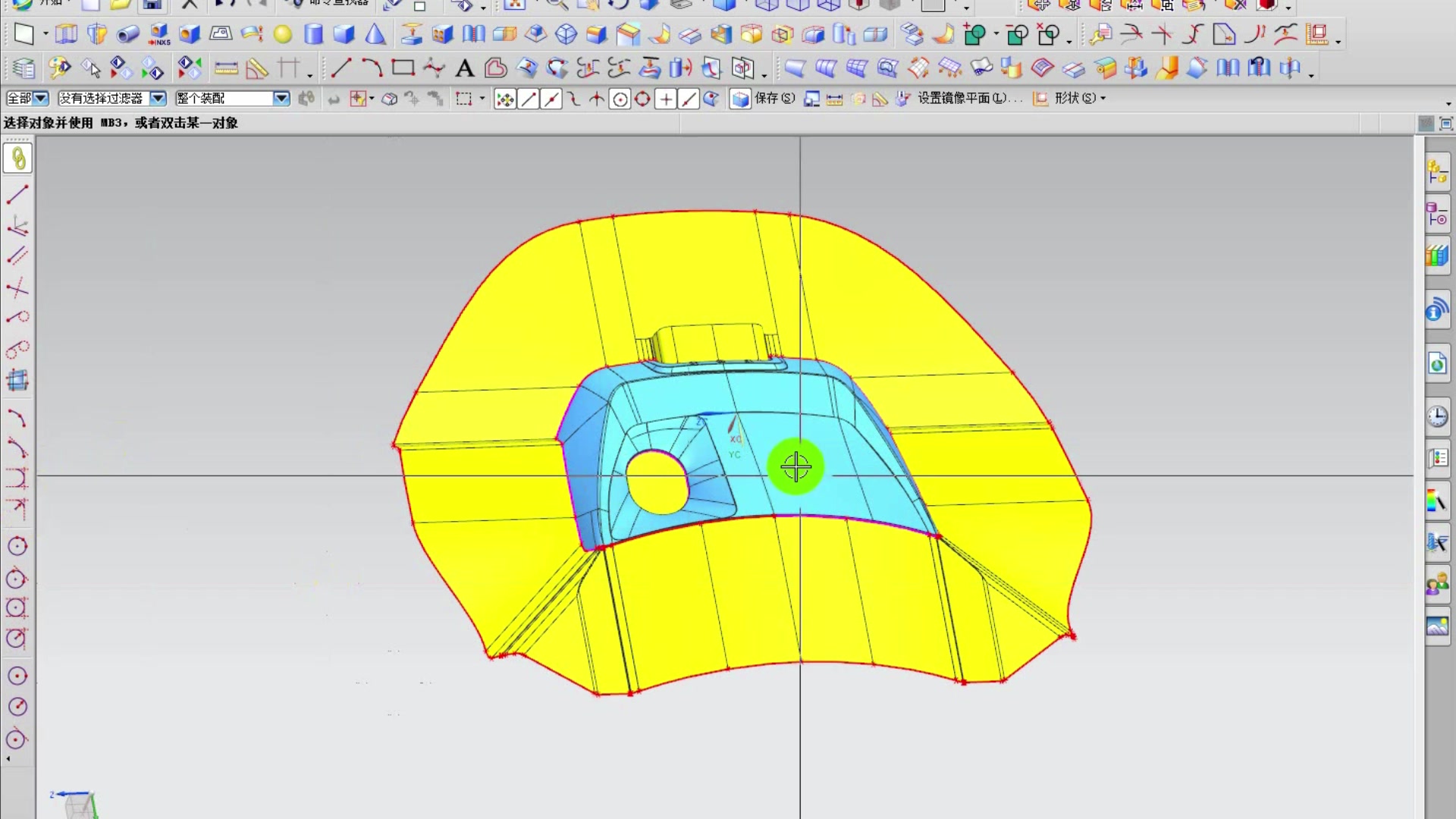
Task: Click the Text 'A' curve tool
Action: (x=464, y=69)
